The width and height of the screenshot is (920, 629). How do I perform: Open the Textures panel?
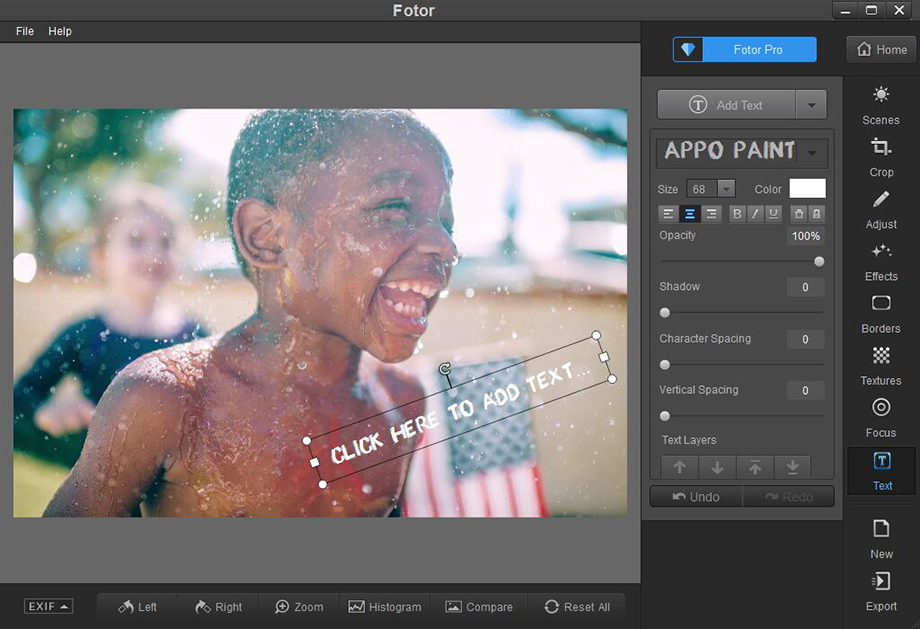881,364
